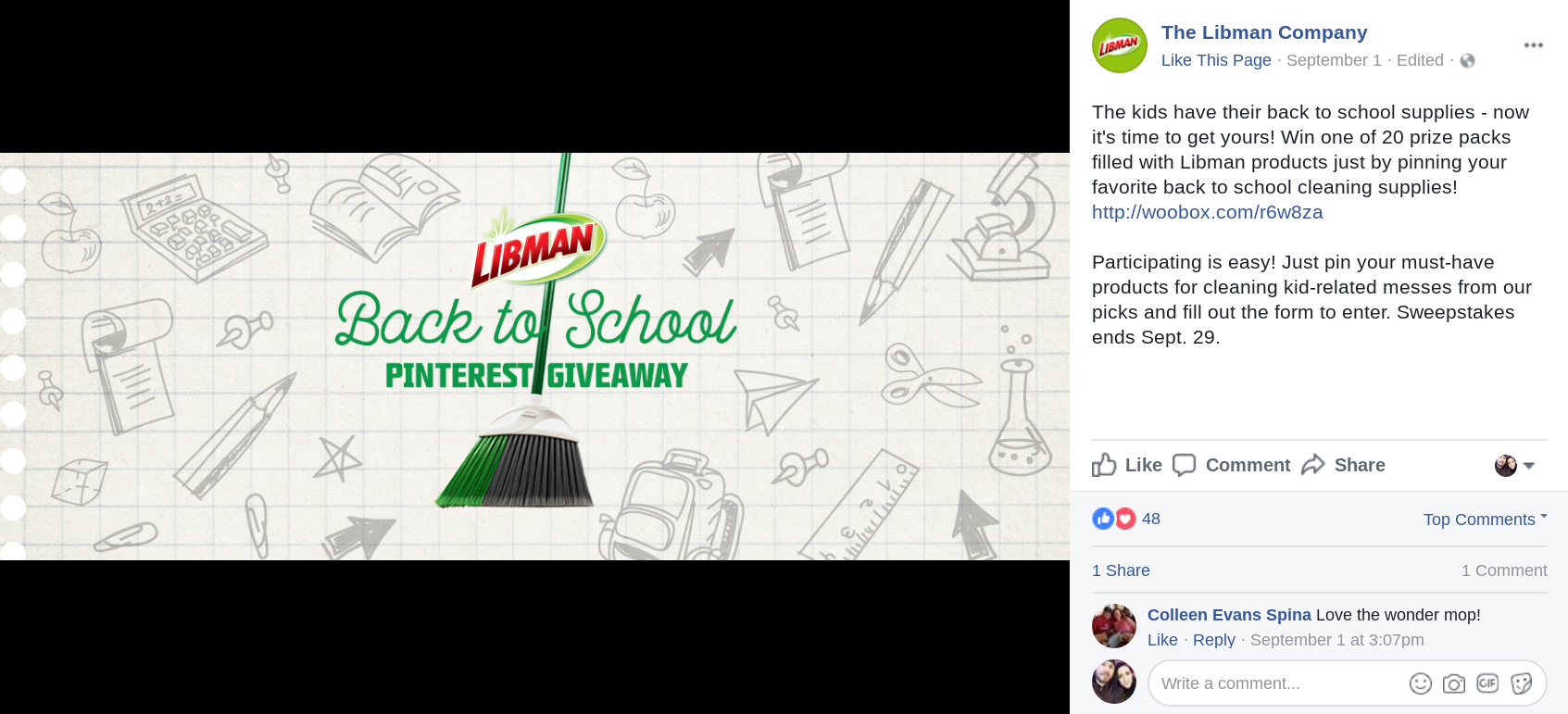Click the public globe privacy icon

pyautogui.click(x=1467, y=61)
